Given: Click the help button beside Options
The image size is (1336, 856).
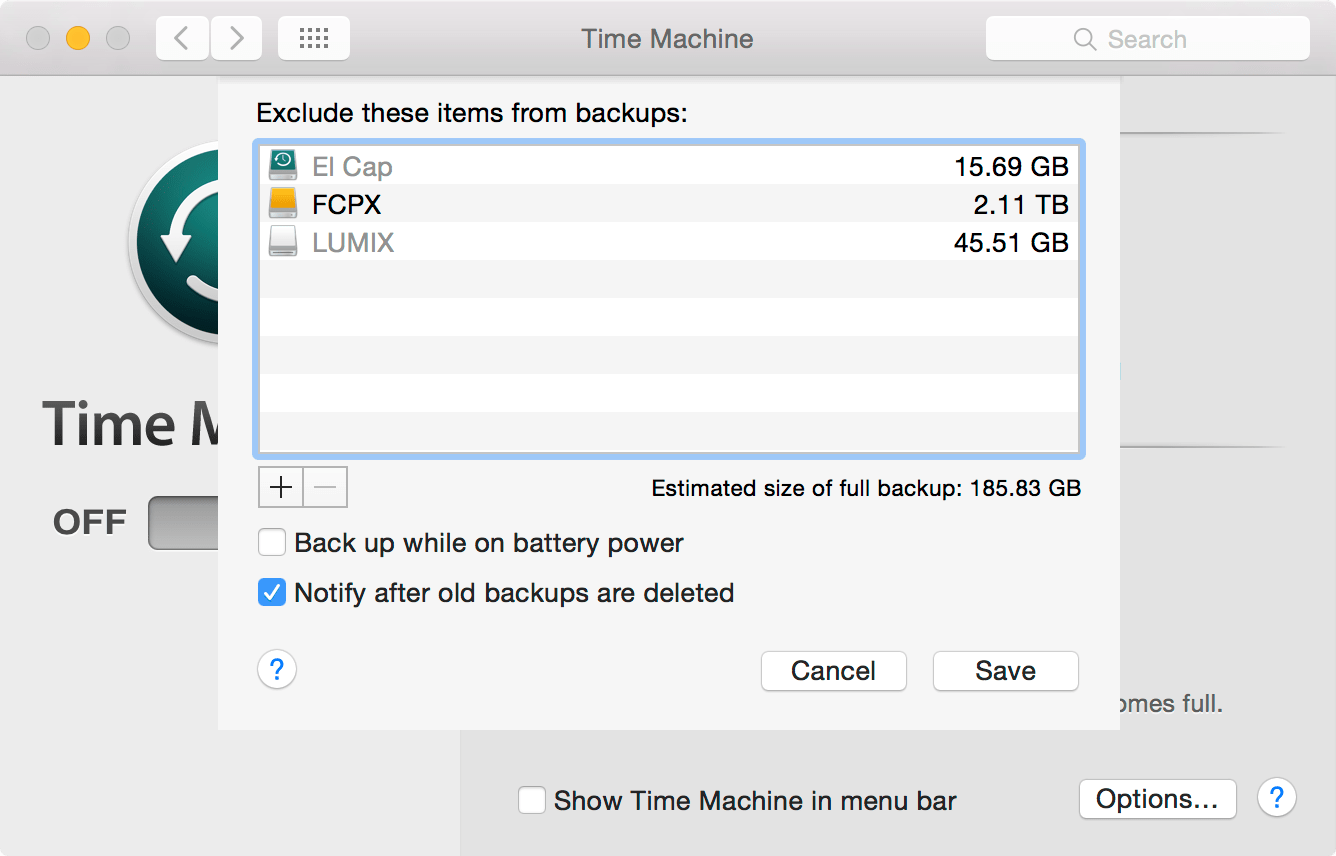Looking at the screenshot, I should 1277,798.
